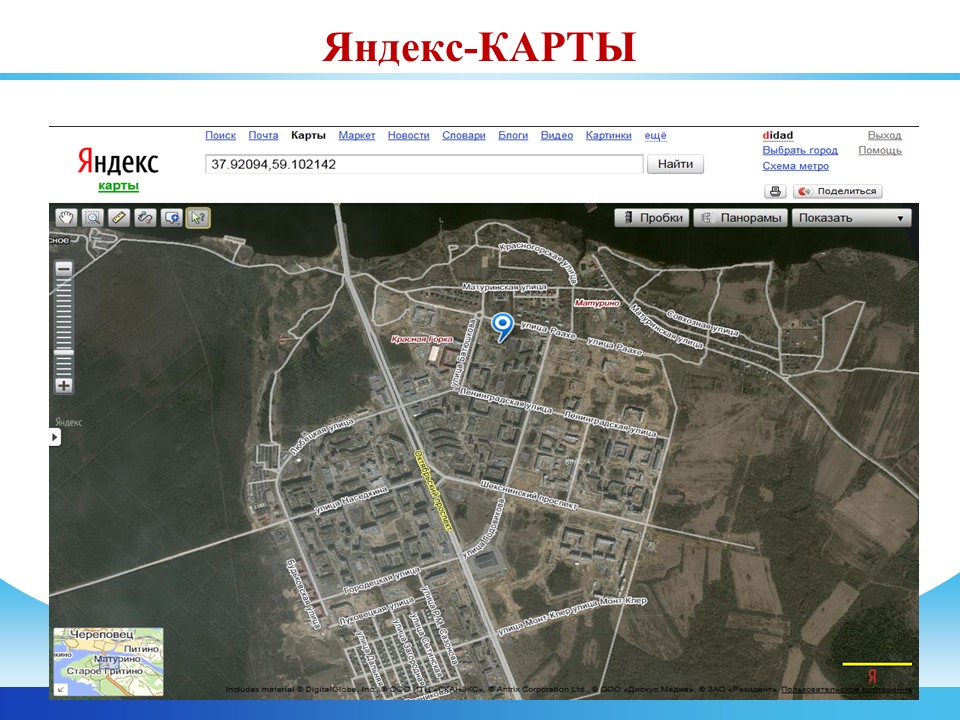The height and width of the screenshot is (720, 960).
Task: Select the magnifier zoom-area tool
Action: pyautogui.click(x=92, y=218)
